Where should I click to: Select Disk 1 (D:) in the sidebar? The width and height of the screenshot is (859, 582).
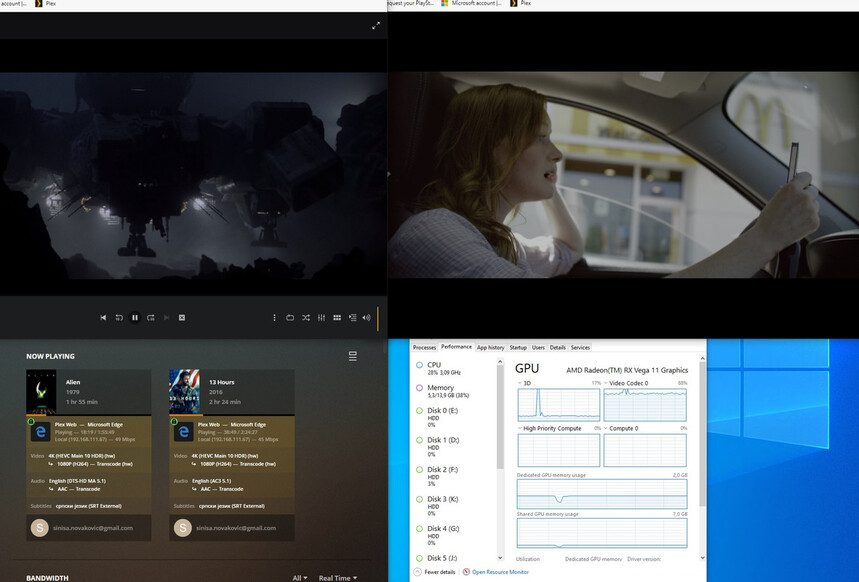tap(455, 447)
